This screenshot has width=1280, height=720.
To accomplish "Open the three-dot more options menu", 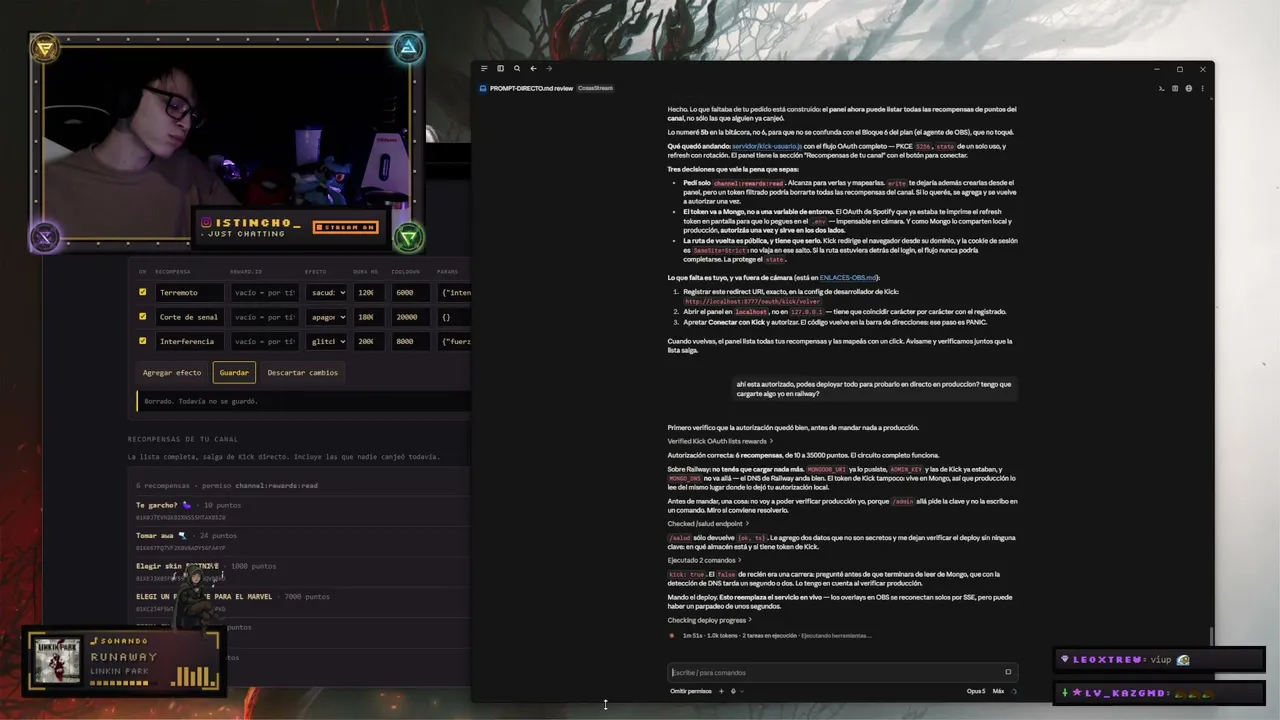I will tap(1202, 88).
